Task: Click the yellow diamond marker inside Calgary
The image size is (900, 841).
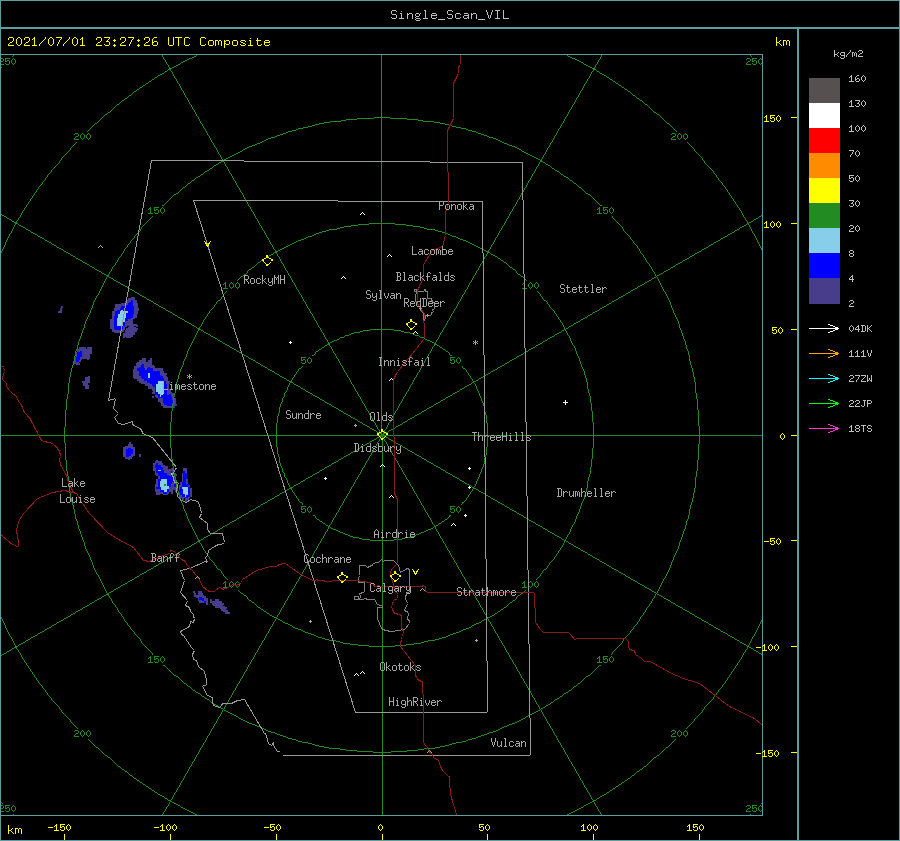Action: (x=395, y=576)
